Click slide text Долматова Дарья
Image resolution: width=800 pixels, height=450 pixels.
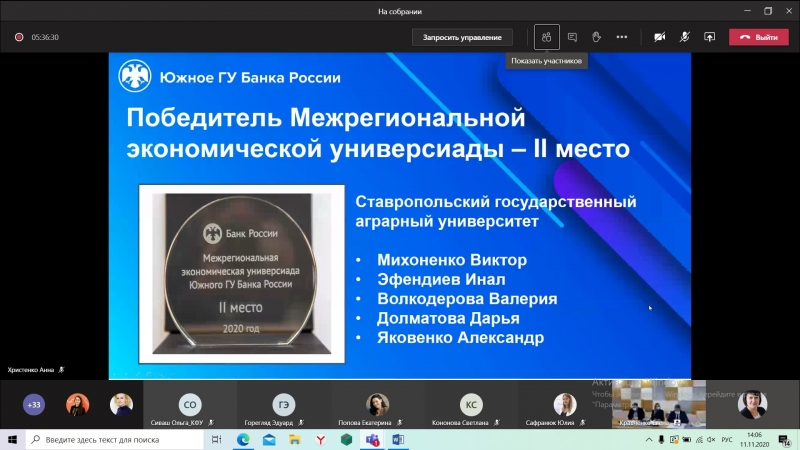[448, 318]
